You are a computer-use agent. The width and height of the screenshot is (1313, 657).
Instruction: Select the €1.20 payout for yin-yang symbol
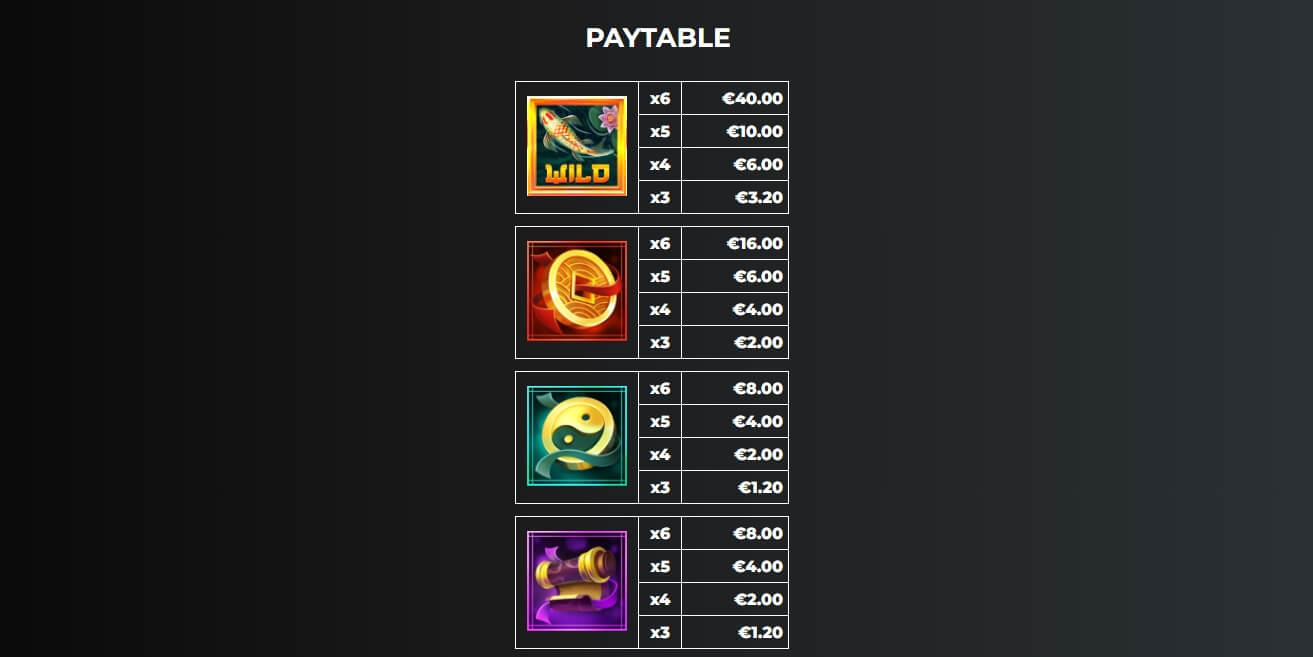coord(760,487)
